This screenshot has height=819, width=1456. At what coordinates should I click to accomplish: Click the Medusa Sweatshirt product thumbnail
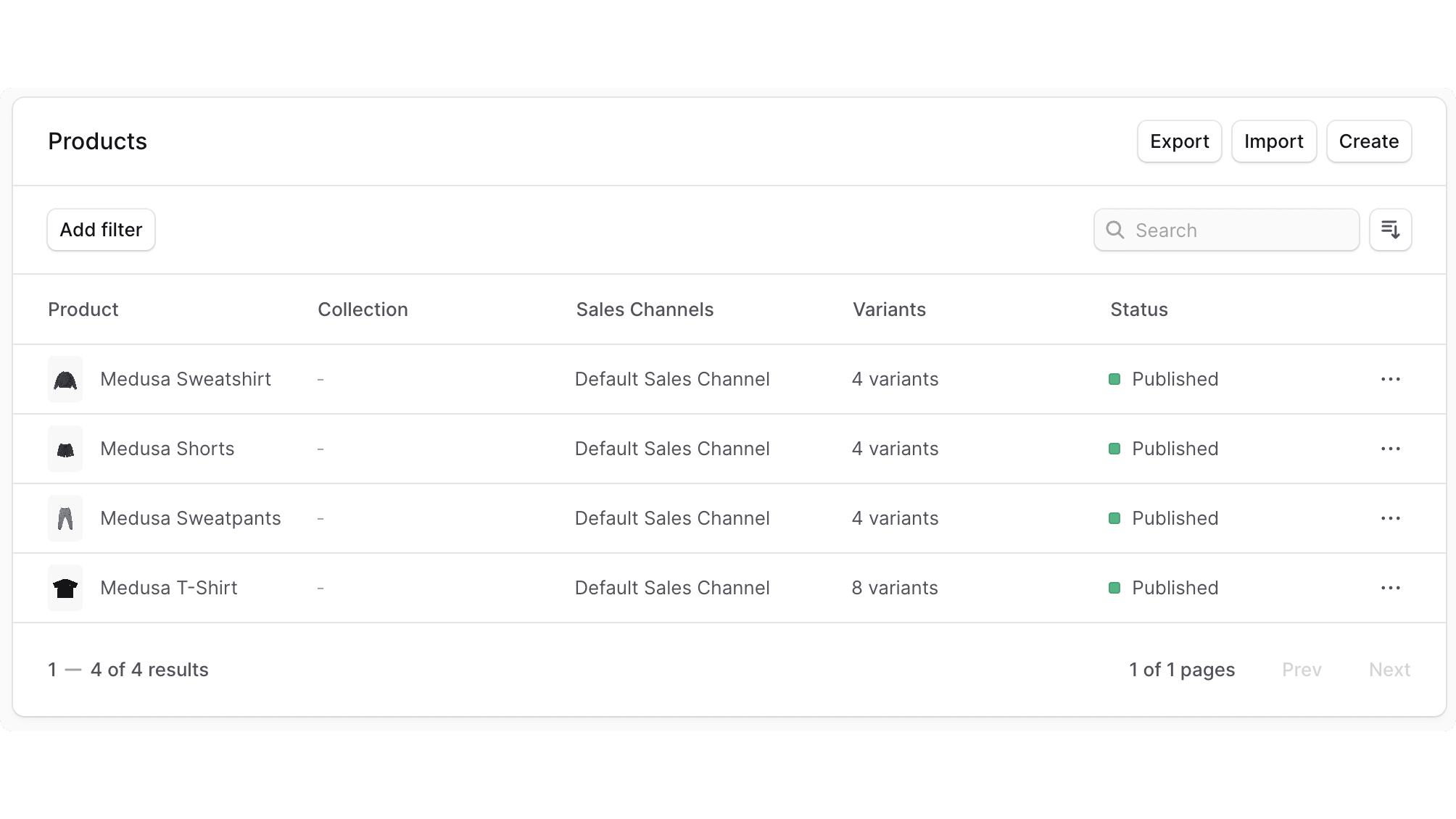[65, 379]
